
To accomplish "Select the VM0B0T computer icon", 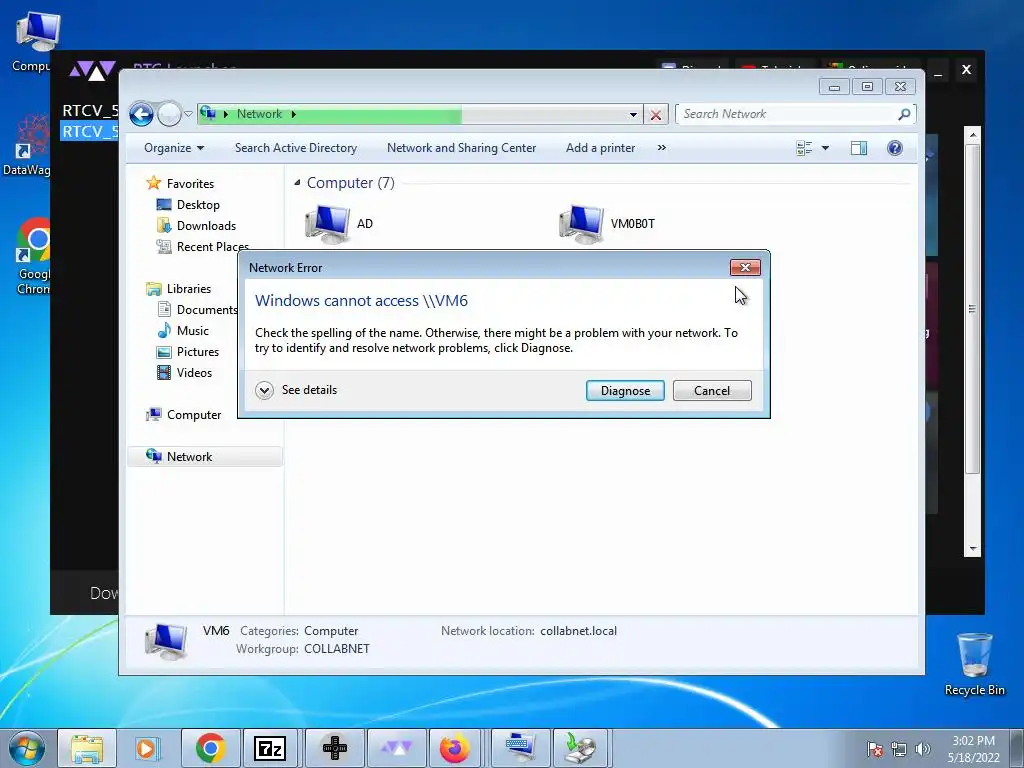I will [x=581, y=223].
